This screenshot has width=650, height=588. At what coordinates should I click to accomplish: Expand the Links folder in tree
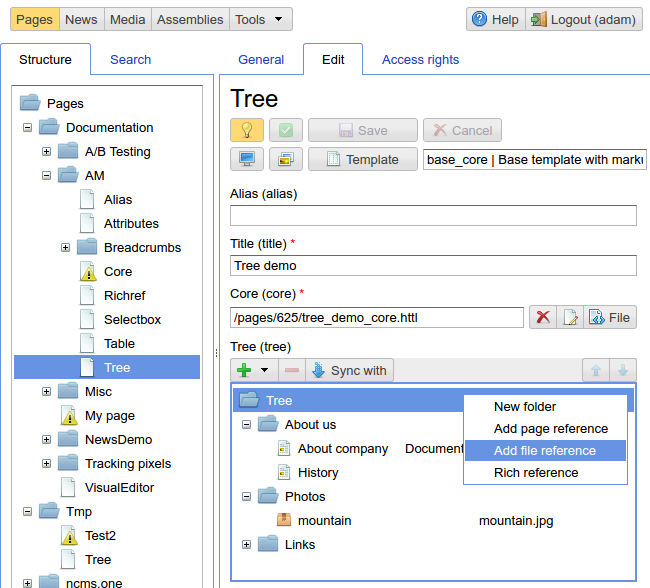246,545
